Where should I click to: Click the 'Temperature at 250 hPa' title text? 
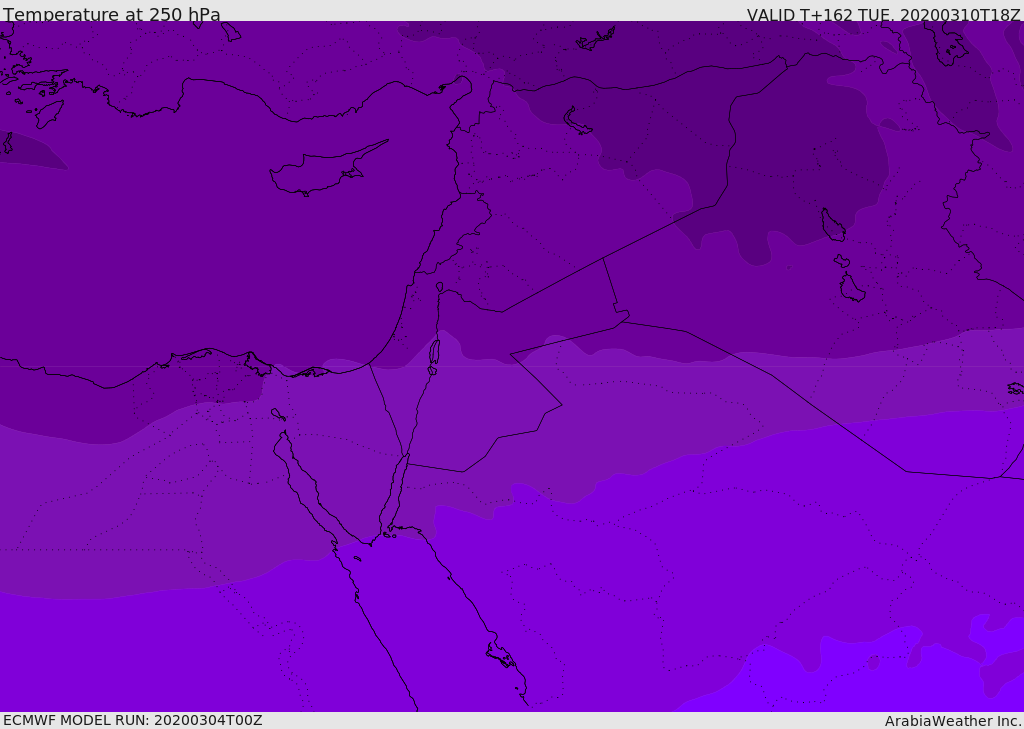[x=112, y=14]
